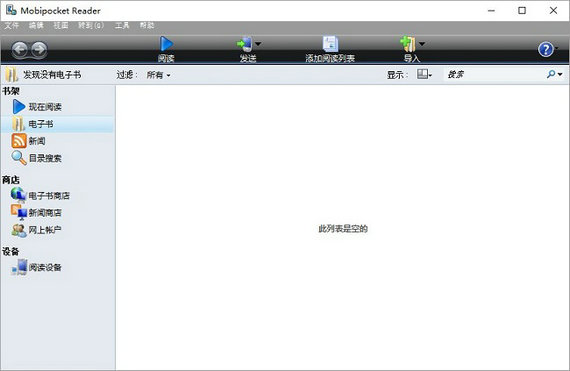Click the 阅读设备 device icon
This screenshot has height=371, width=570.
pos(19,267)
